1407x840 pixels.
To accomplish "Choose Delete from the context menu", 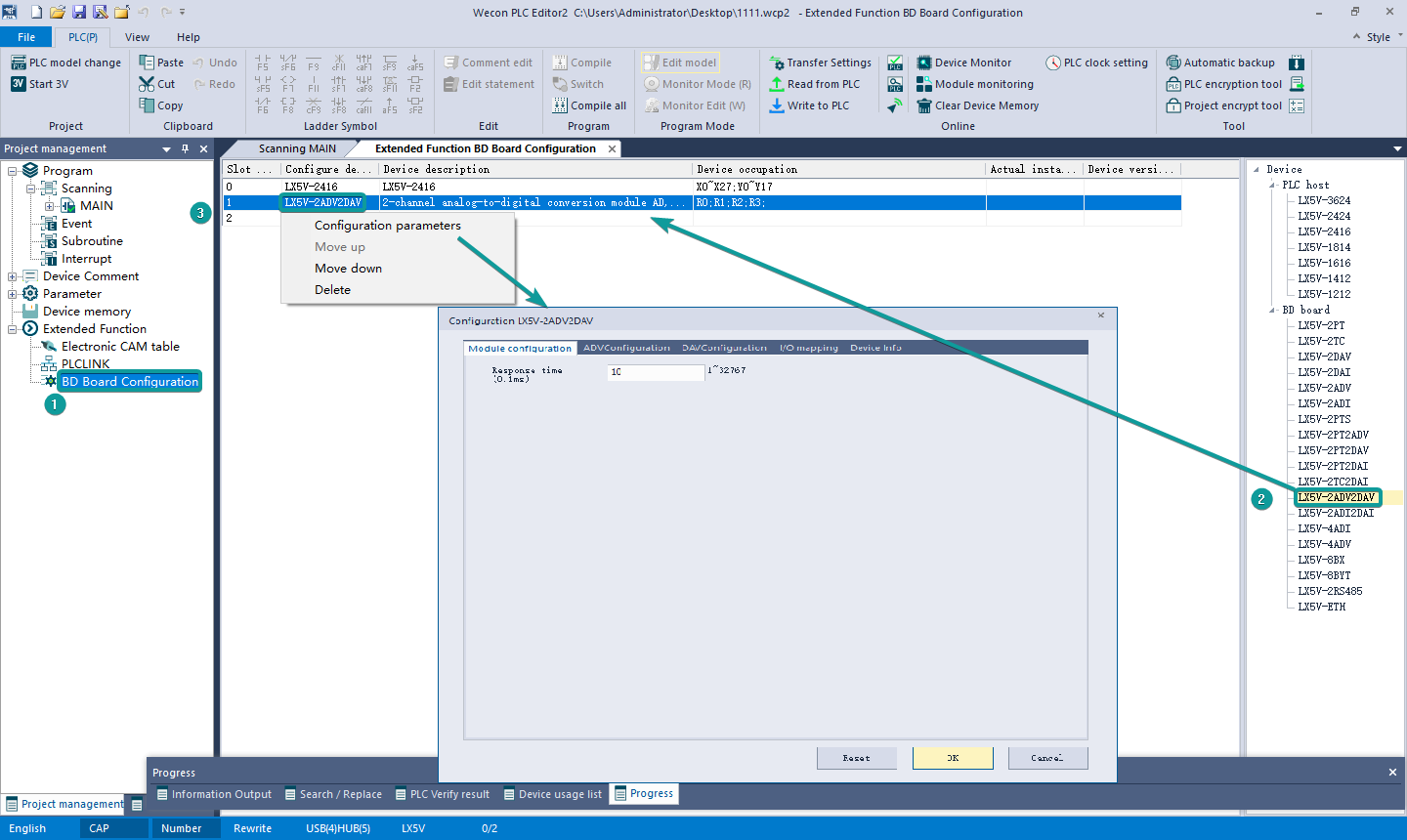I will tap(332, 290).
